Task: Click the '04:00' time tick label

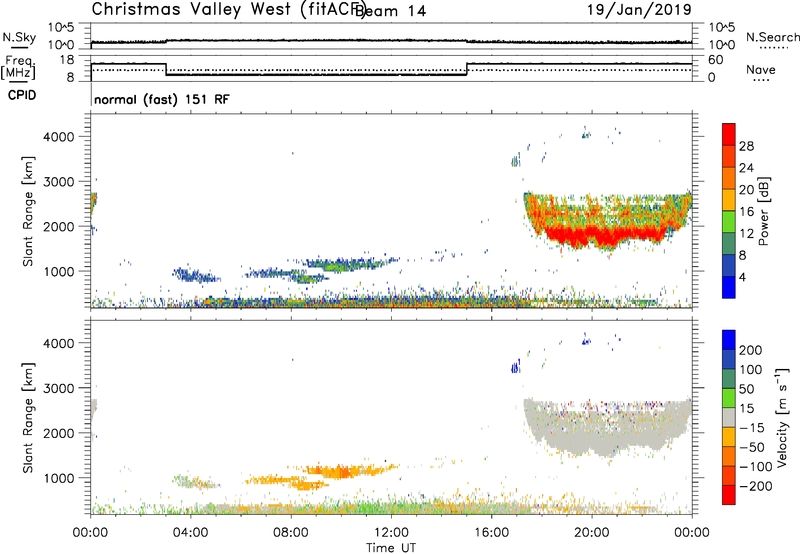Action: [190, 533]
